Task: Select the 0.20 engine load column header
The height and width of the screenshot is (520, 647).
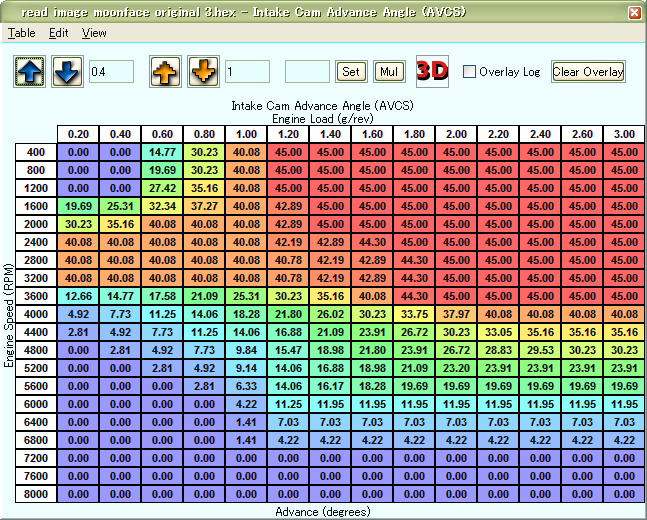Action: (77, 135)
